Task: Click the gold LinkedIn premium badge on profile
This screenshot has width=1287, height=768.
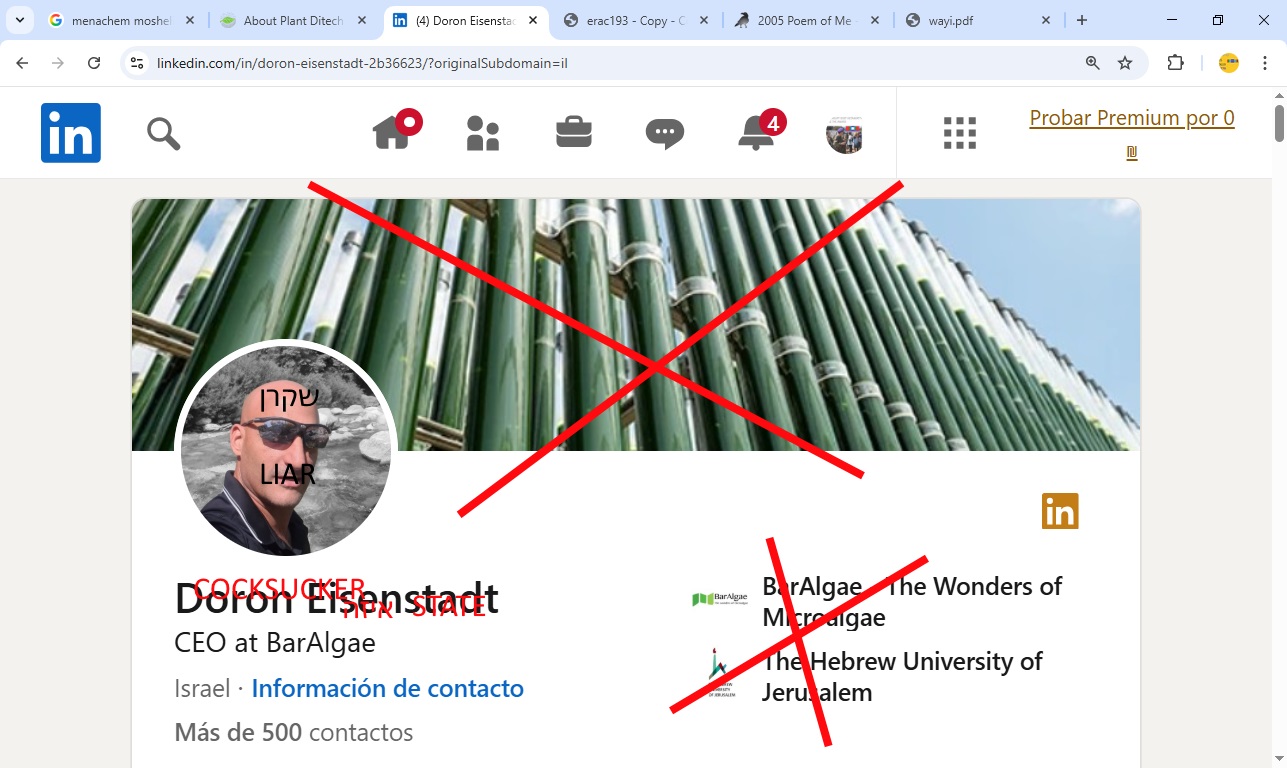Action: (x=1060, y=511)
